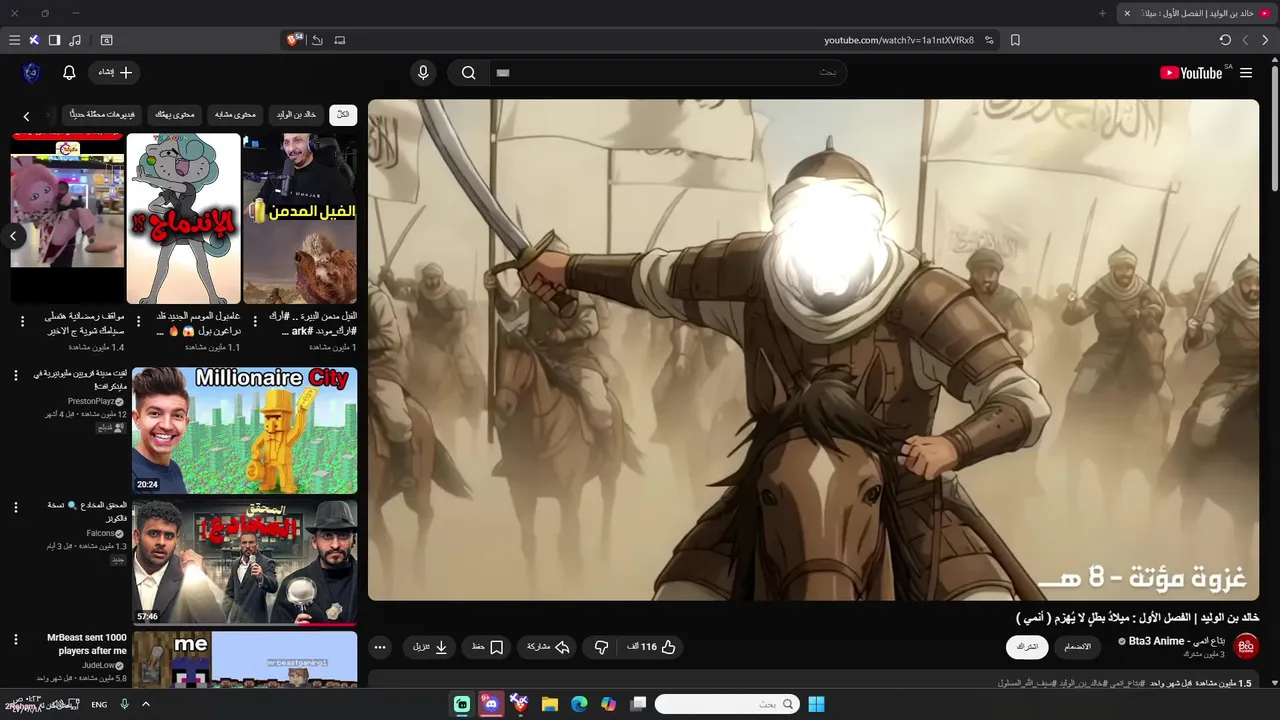Open options menu for مواقف رمضانية Short

23,321
